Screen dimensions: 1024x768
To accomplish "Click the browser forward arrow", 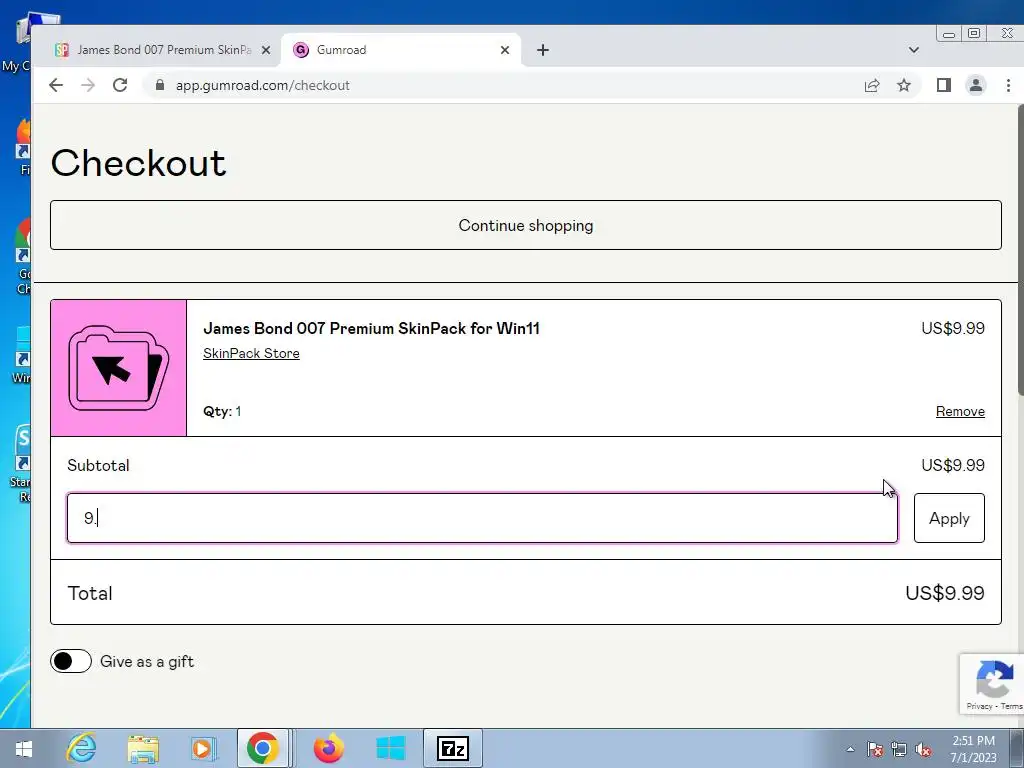I will coord(88,85).
